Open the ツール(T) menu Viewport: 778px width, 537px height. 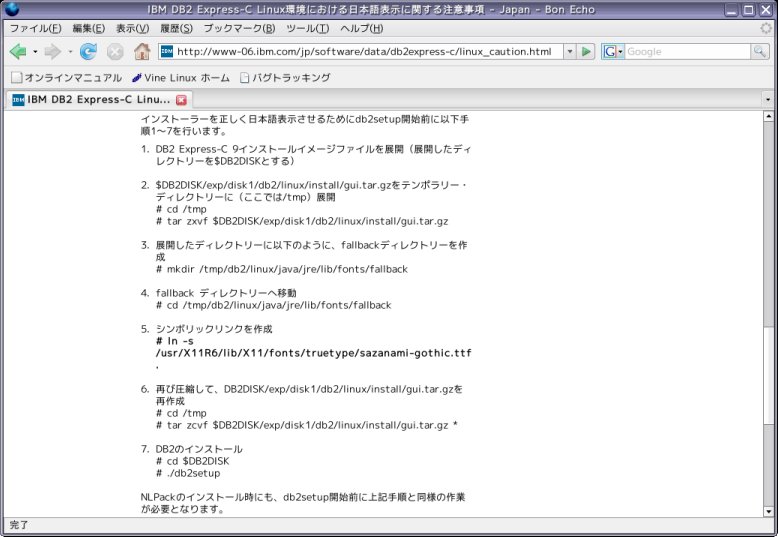tap(308, 28)
